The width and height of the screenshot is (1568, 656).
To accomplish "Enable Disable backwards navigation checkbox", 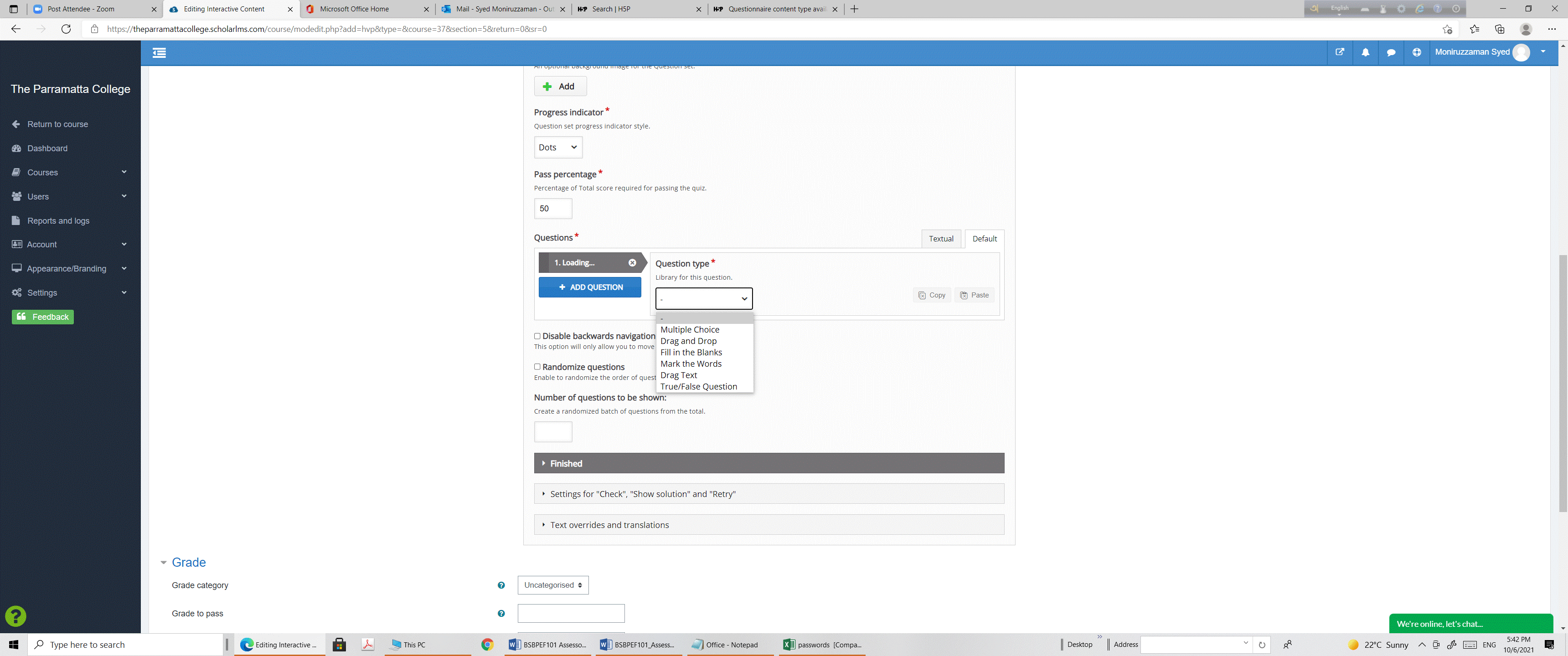I will point(537,336).
